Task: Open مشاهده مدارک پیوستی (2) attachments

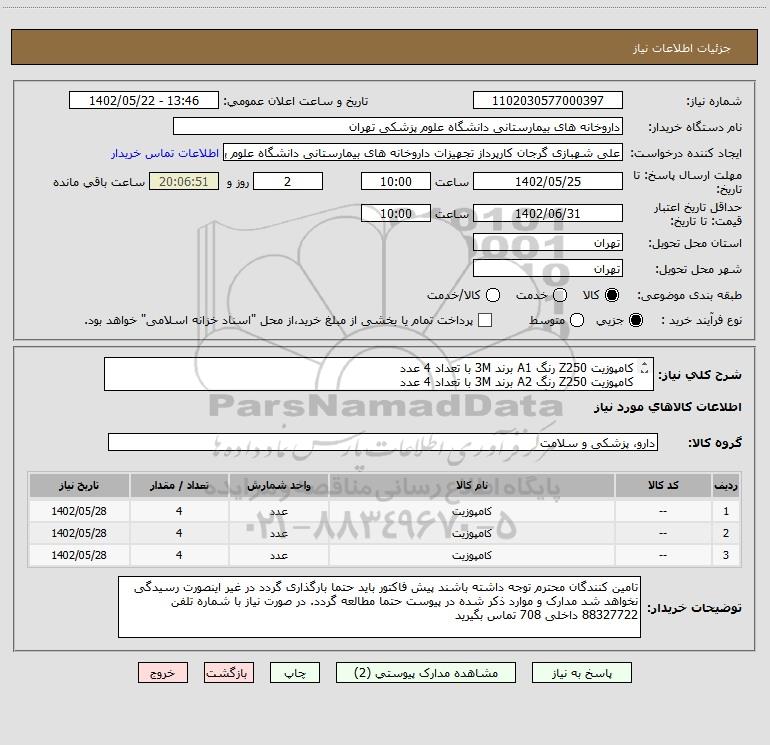Action: 426,673
